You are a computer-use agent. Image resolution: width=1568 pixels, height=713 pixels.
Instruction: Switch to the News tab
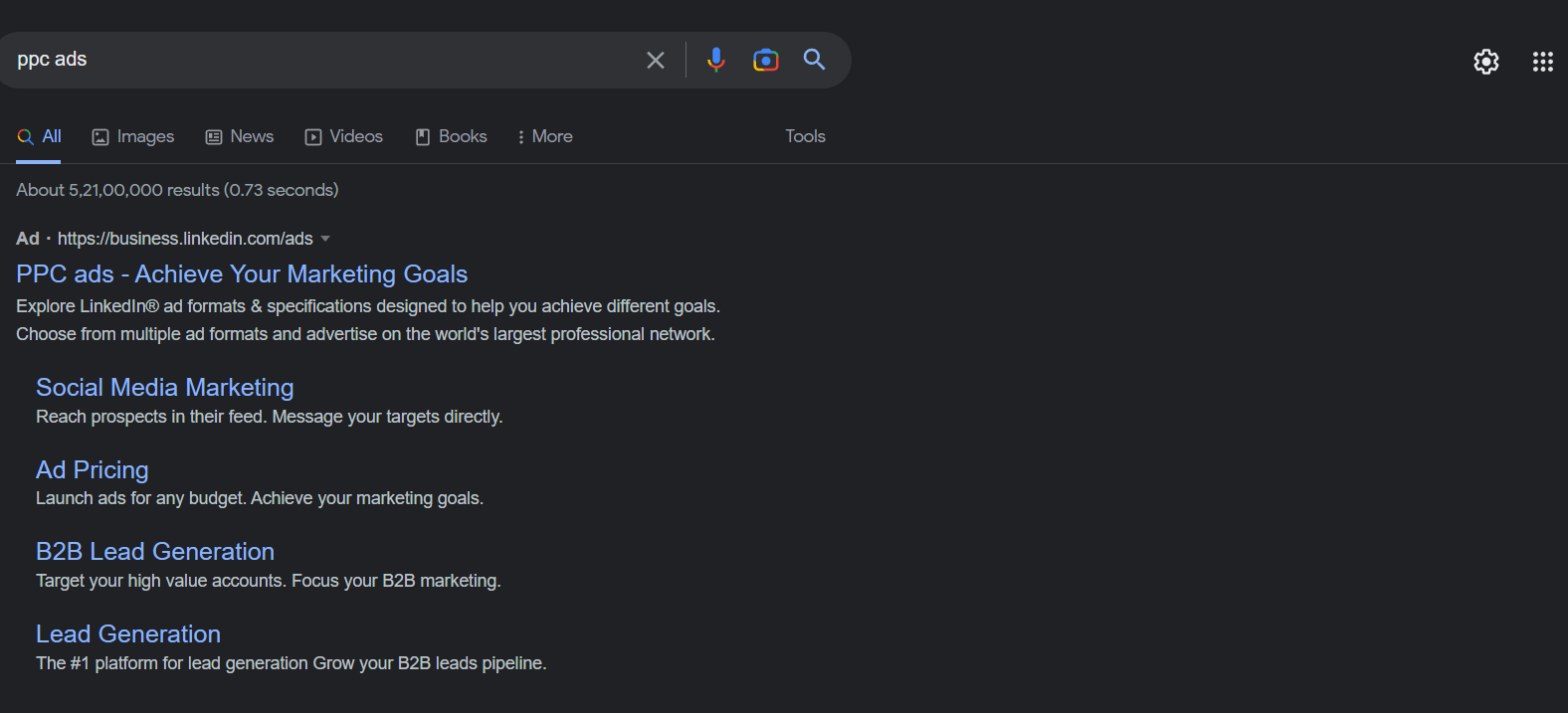click(240, 137)
